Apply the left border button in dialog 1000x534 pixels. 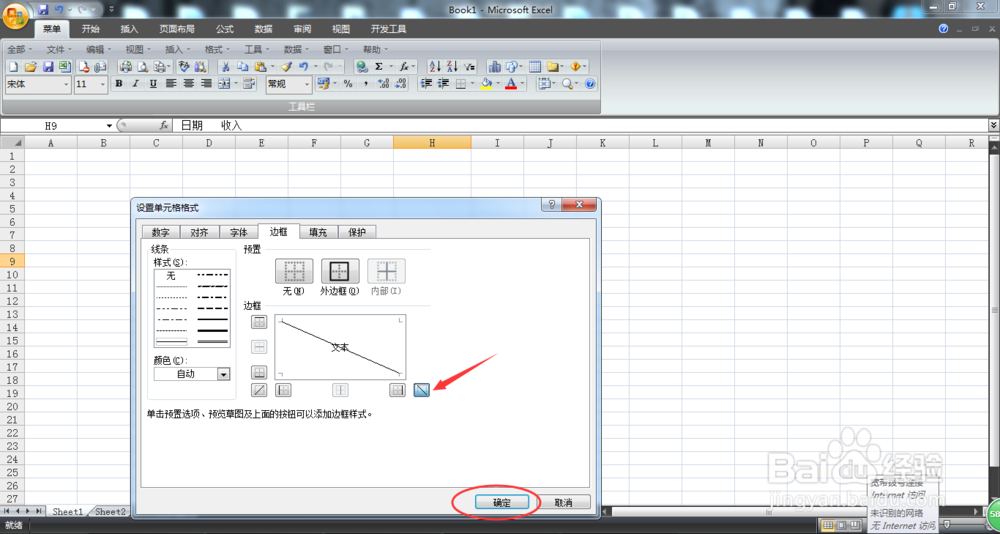point(283,389)
